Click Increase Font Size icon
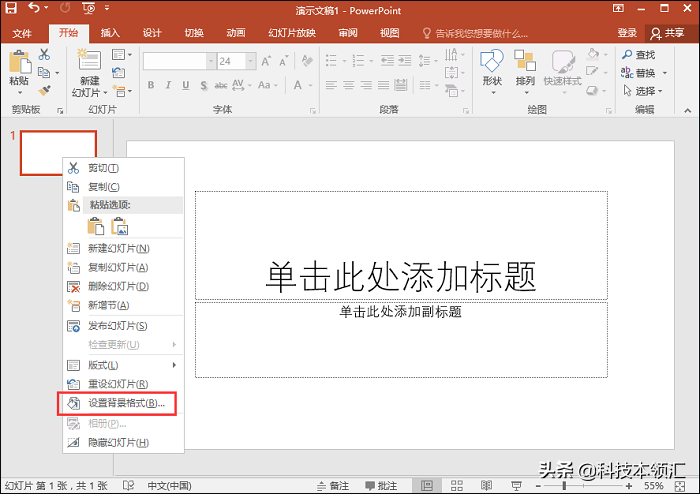The image size is (700, 494). (266, 61)
